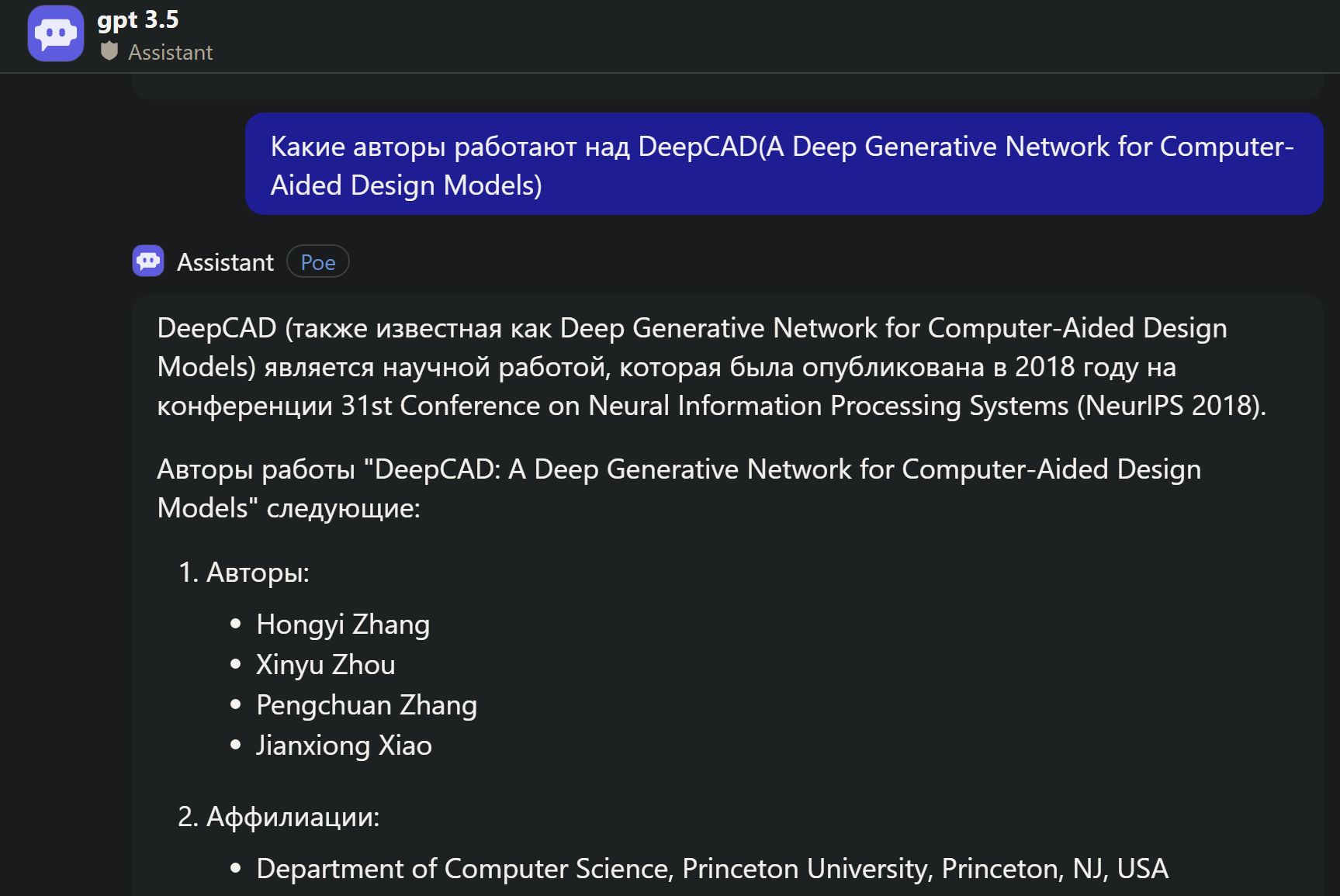
Task: Select the user question message bubble
Action: pyautogui.click(x=784, y=164)
